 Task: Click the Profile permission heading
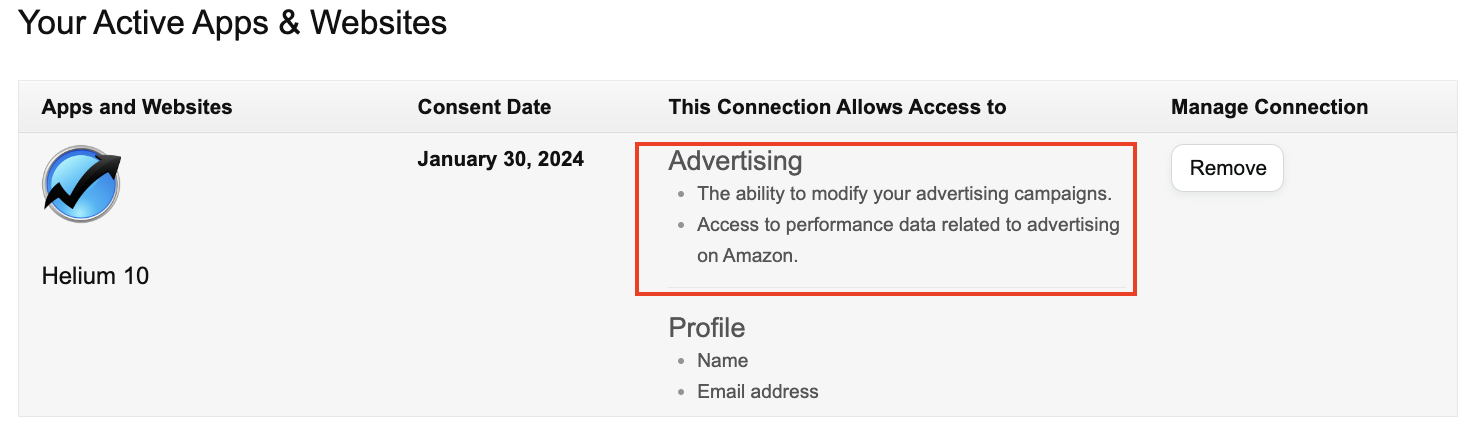[706, 328]
